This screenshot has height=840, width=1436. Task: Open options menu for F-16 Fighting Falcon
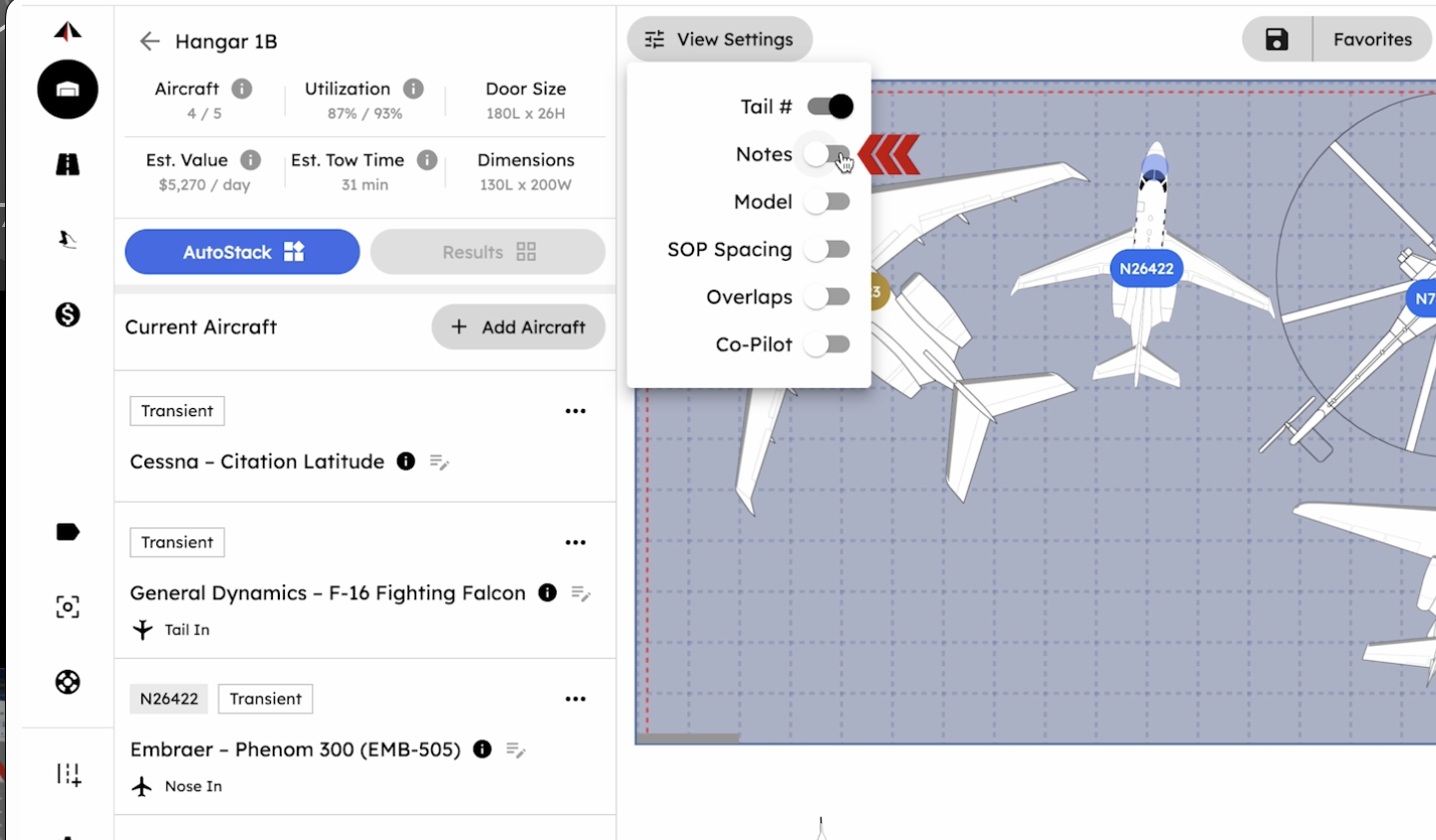576,542
